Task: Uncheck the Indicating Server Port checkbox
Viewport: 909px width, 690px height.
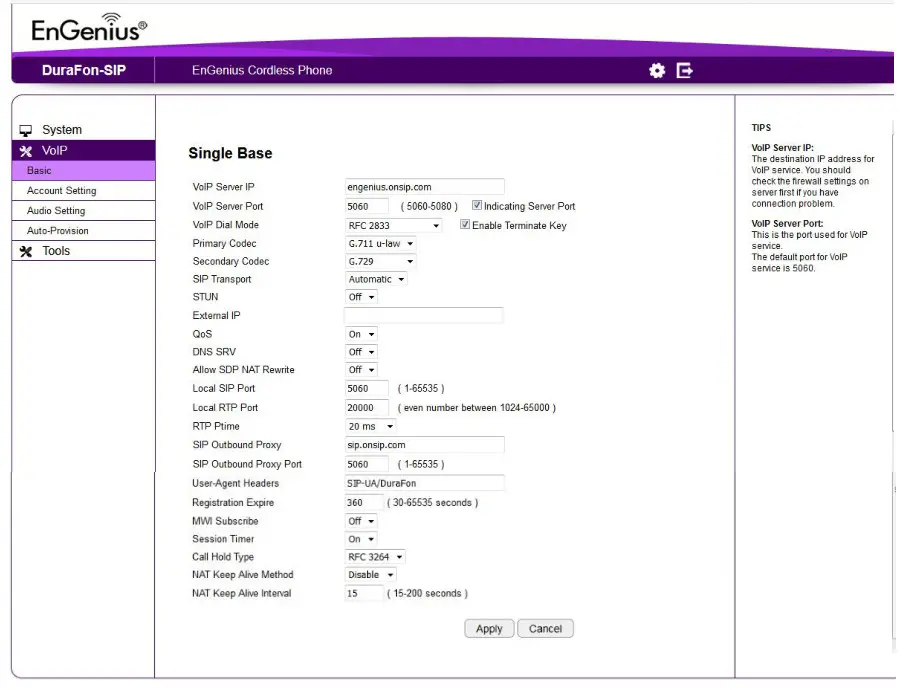Action: (476, 205)
